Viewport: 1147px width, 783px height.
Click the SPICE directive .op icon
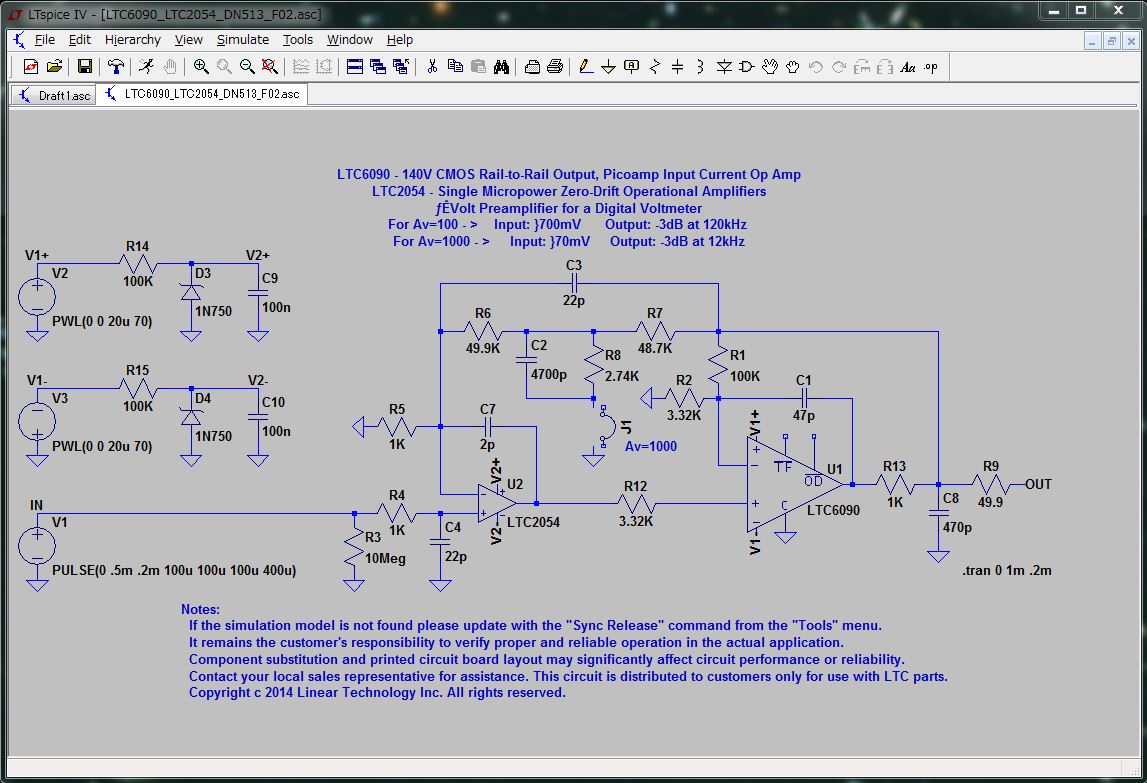(930, 67)
